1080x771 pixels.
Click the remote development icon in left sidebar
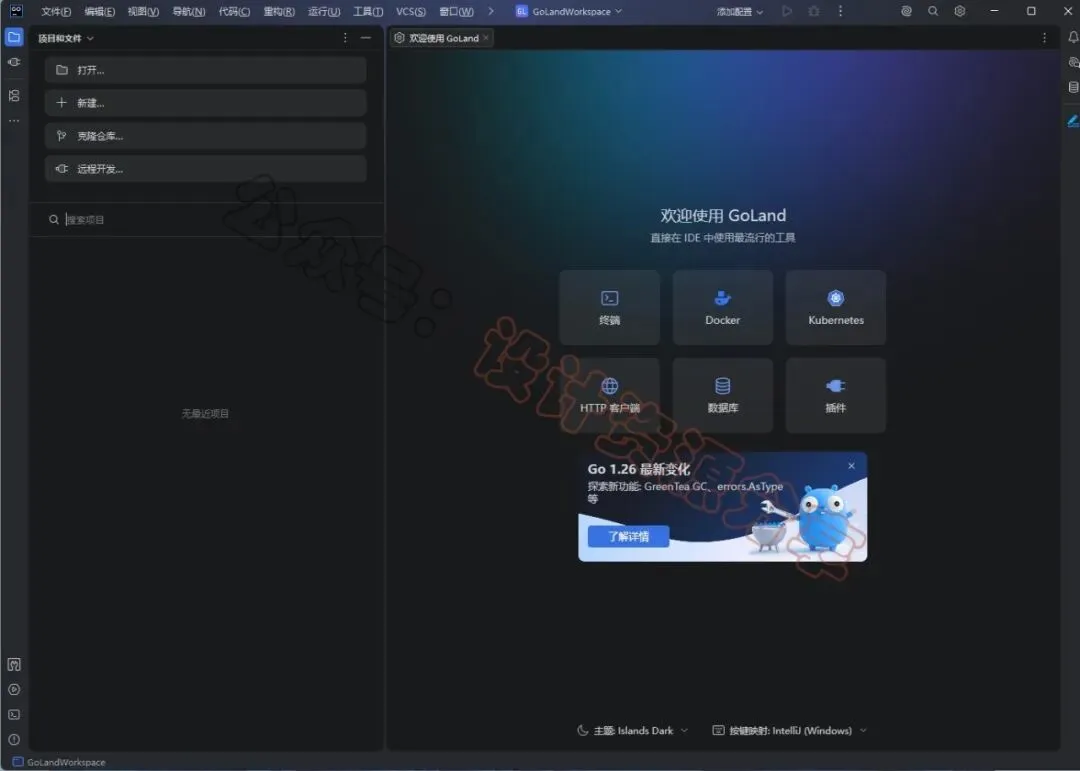pos(14,62)
